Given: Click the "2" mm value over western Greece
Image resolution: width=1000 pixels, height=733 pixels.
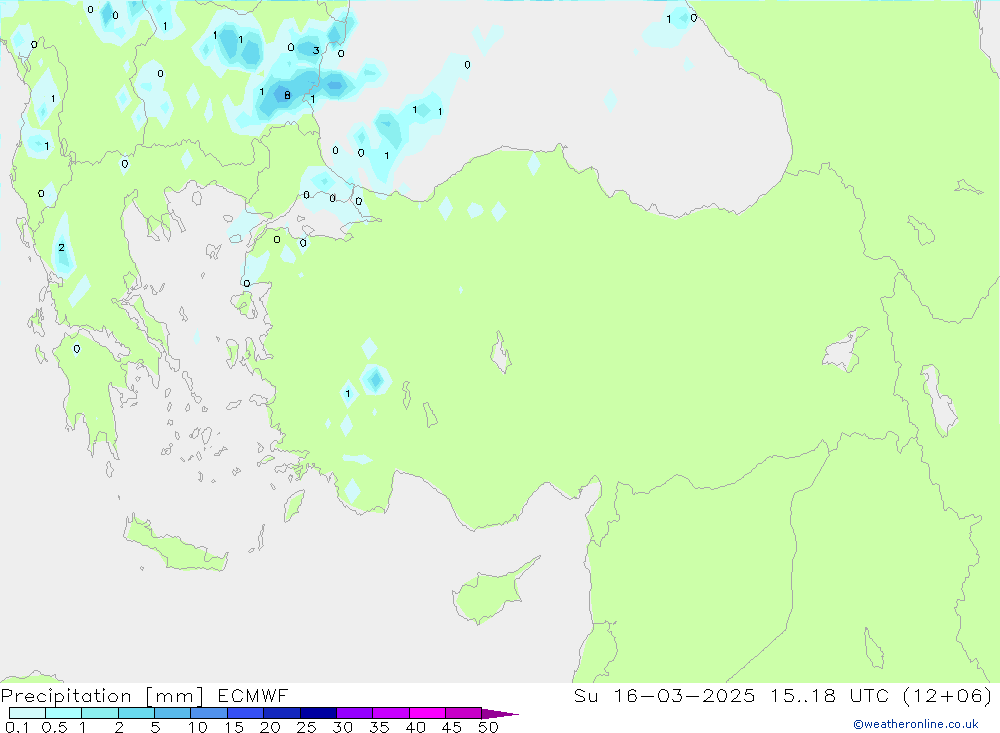Looking at the screenshot, I should pos(61,248).
